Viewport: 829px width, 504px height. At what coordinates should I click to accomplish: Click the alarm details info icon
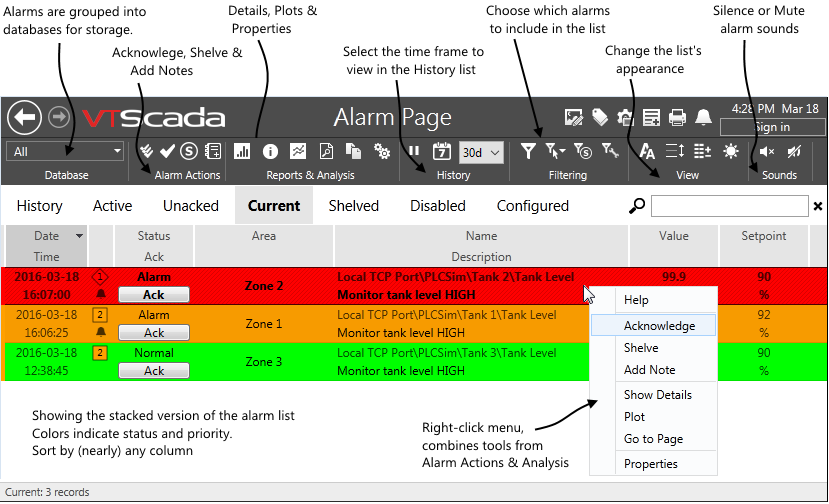270,152
